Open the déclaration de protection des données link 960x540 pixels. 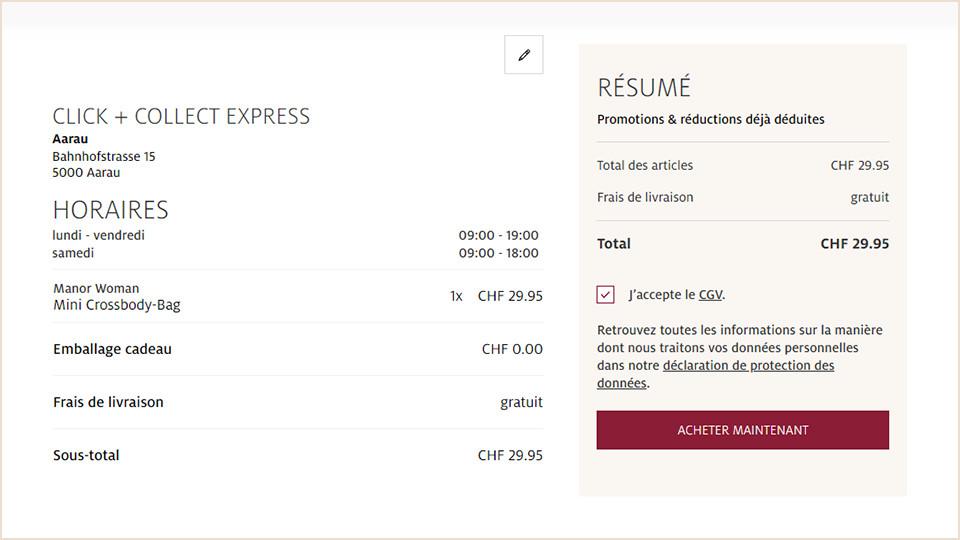[x=748, y=366]
